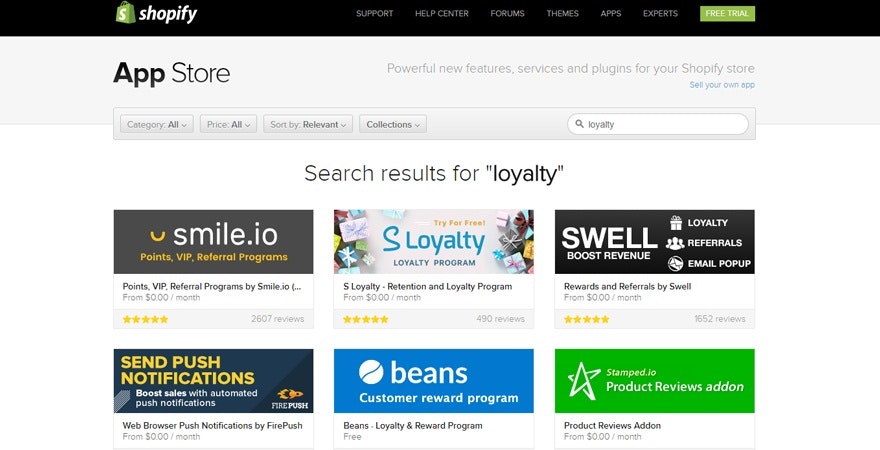Go to Support in top navigation
This screenshot has width=880, height=450.
[375, 14]
